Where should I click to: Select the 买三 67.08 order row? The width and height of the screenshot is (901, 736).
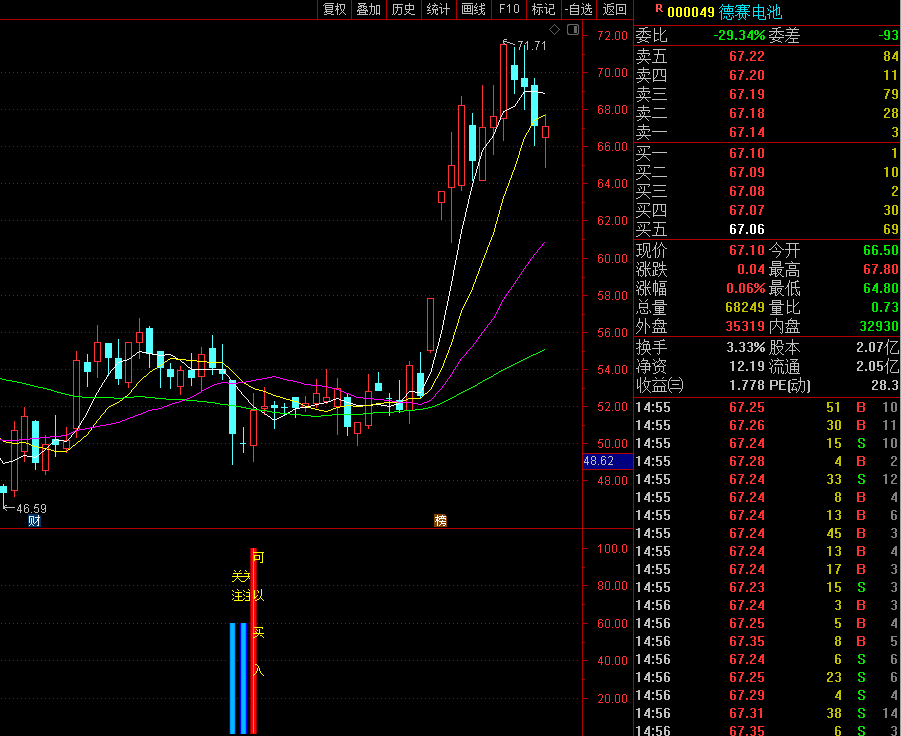pos(767,191)
